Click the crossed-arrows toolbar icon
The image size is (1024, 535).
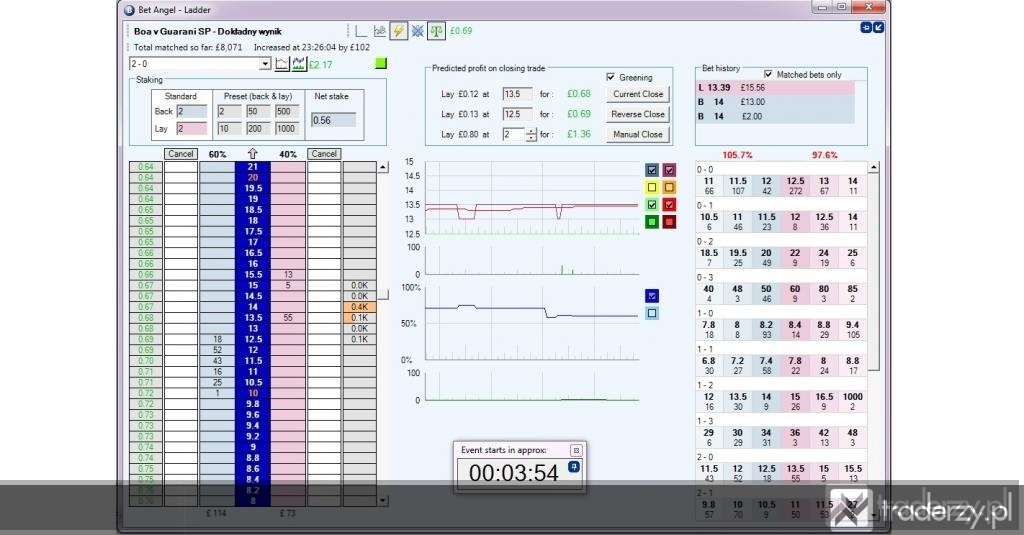click(x=417, y=31)
